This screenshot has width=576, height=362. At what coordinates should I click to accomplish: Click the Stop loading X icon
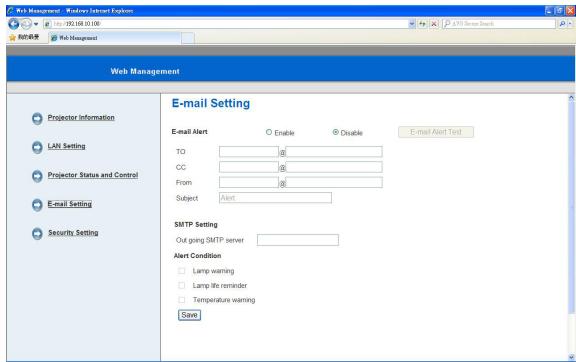pos(434,24)
